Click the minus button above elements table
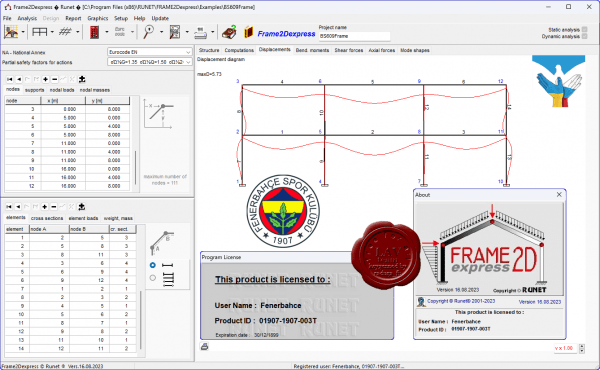 pos(54,207)
